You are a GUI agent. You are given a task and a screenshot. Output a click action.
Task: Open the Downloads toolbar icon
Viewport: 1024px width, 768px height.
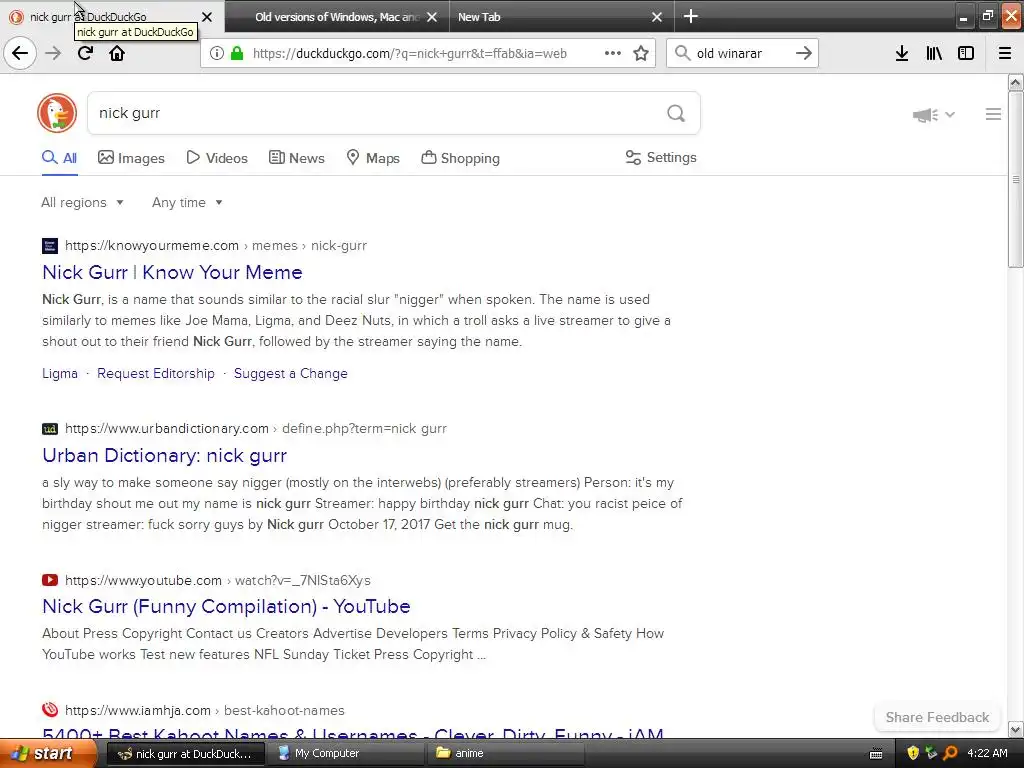coord(902,53)
